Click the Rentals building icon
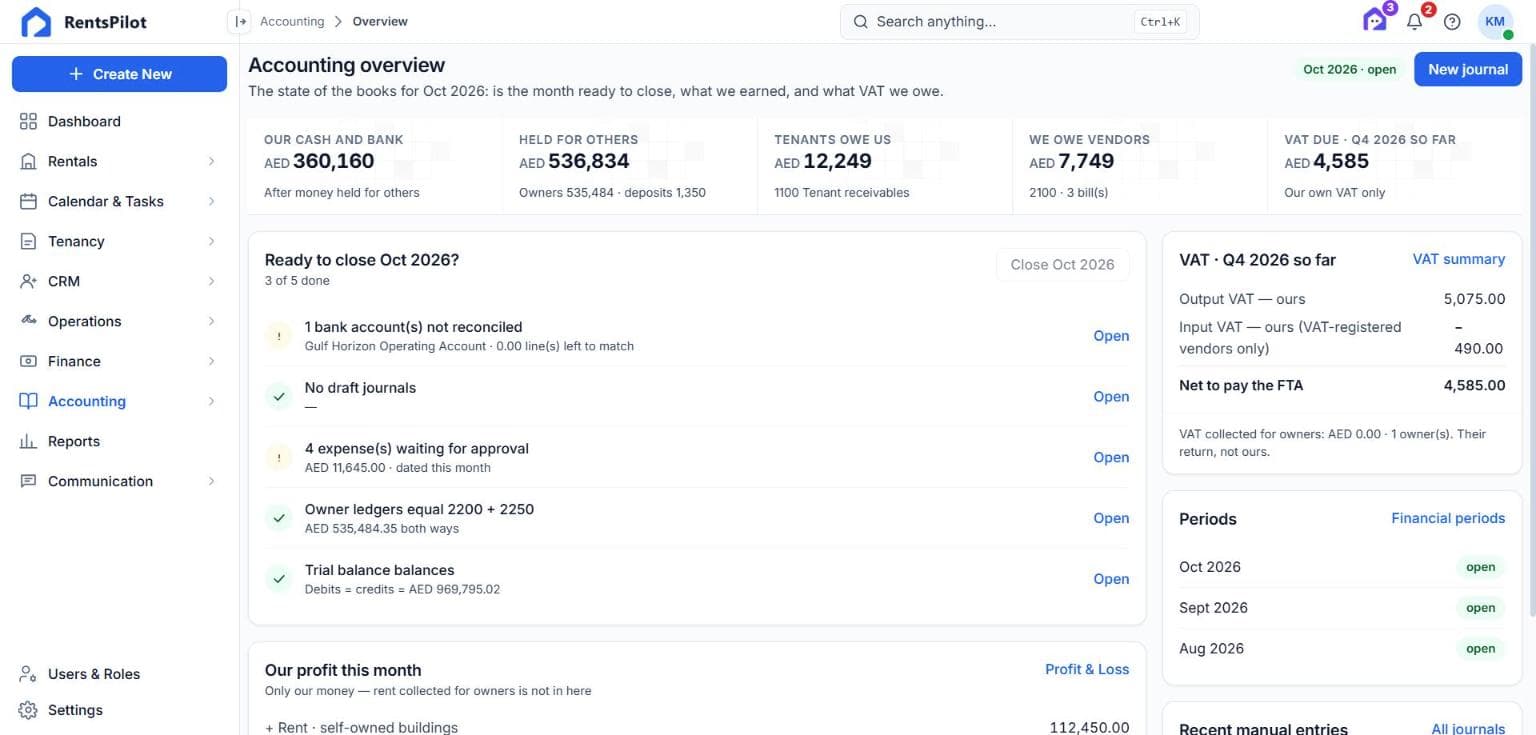Viewport: 1536px width, 735px height. coord(28,161)
